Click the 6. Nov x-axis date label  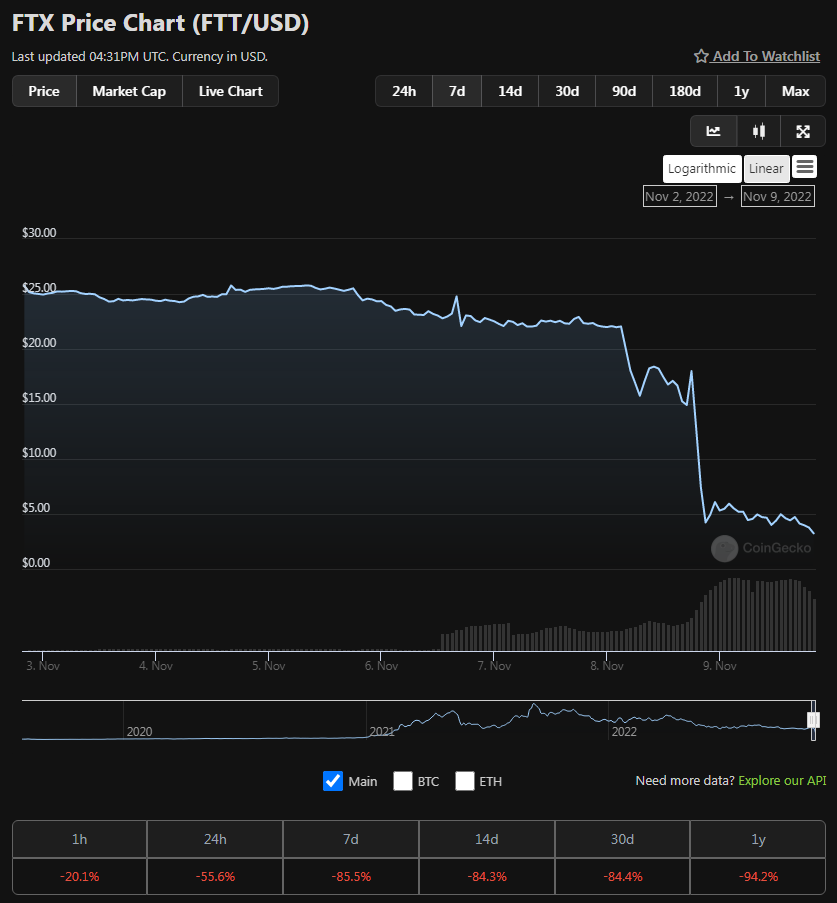(381, 666)
